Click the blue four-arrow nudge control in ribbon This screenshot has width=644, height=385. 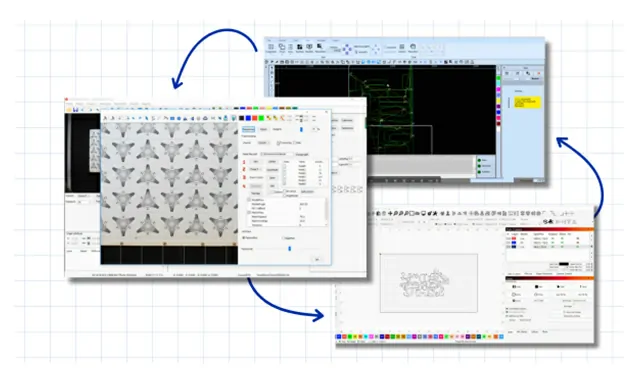(x=347, y=49)
